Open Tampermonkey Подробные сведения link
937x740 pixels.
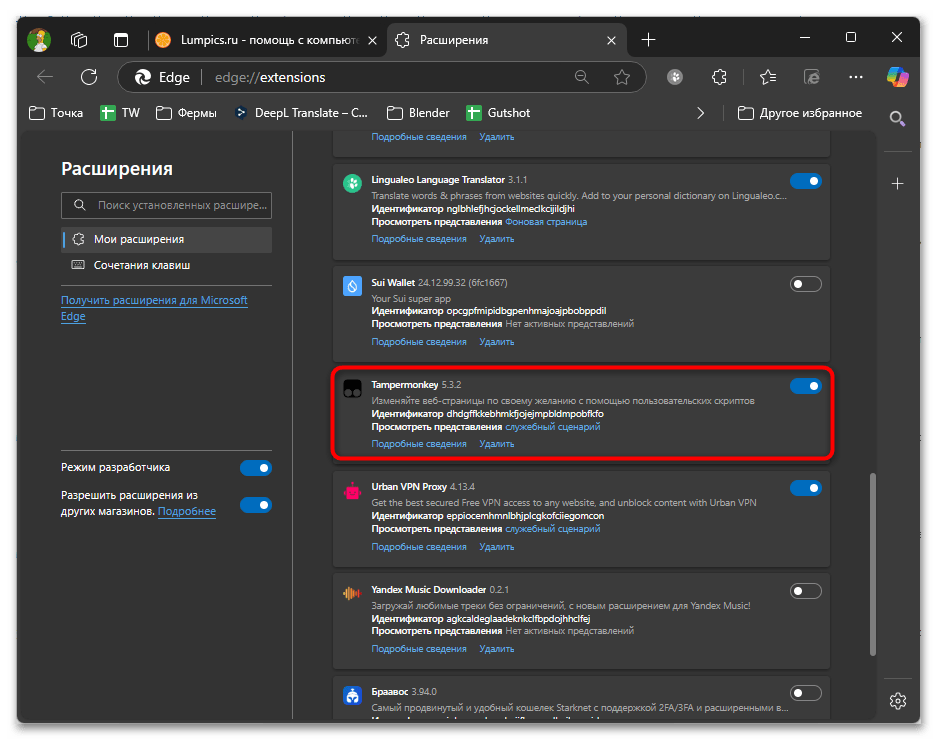coord(419,444)
